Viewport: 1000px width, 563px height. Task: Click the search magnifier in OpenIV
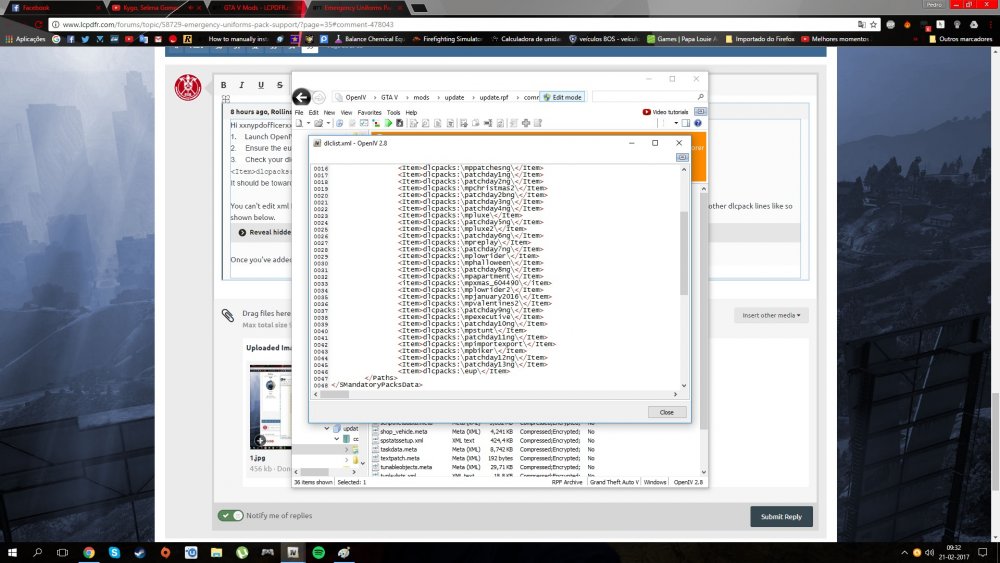tap(700, 97)
